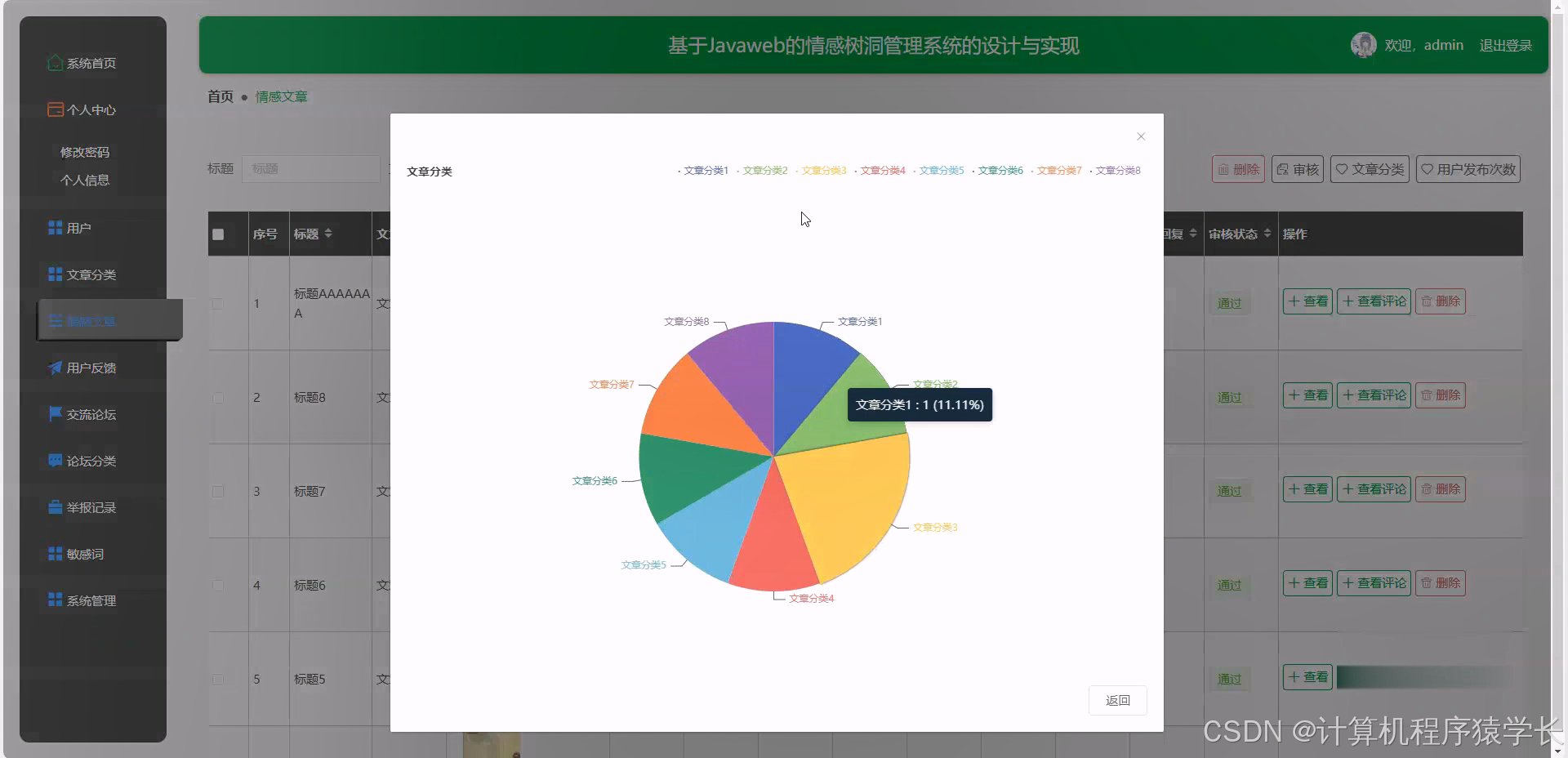Click the trash icon on the 删除 button
Viewport: 1568px width, 758px height.
[1223, 169]
